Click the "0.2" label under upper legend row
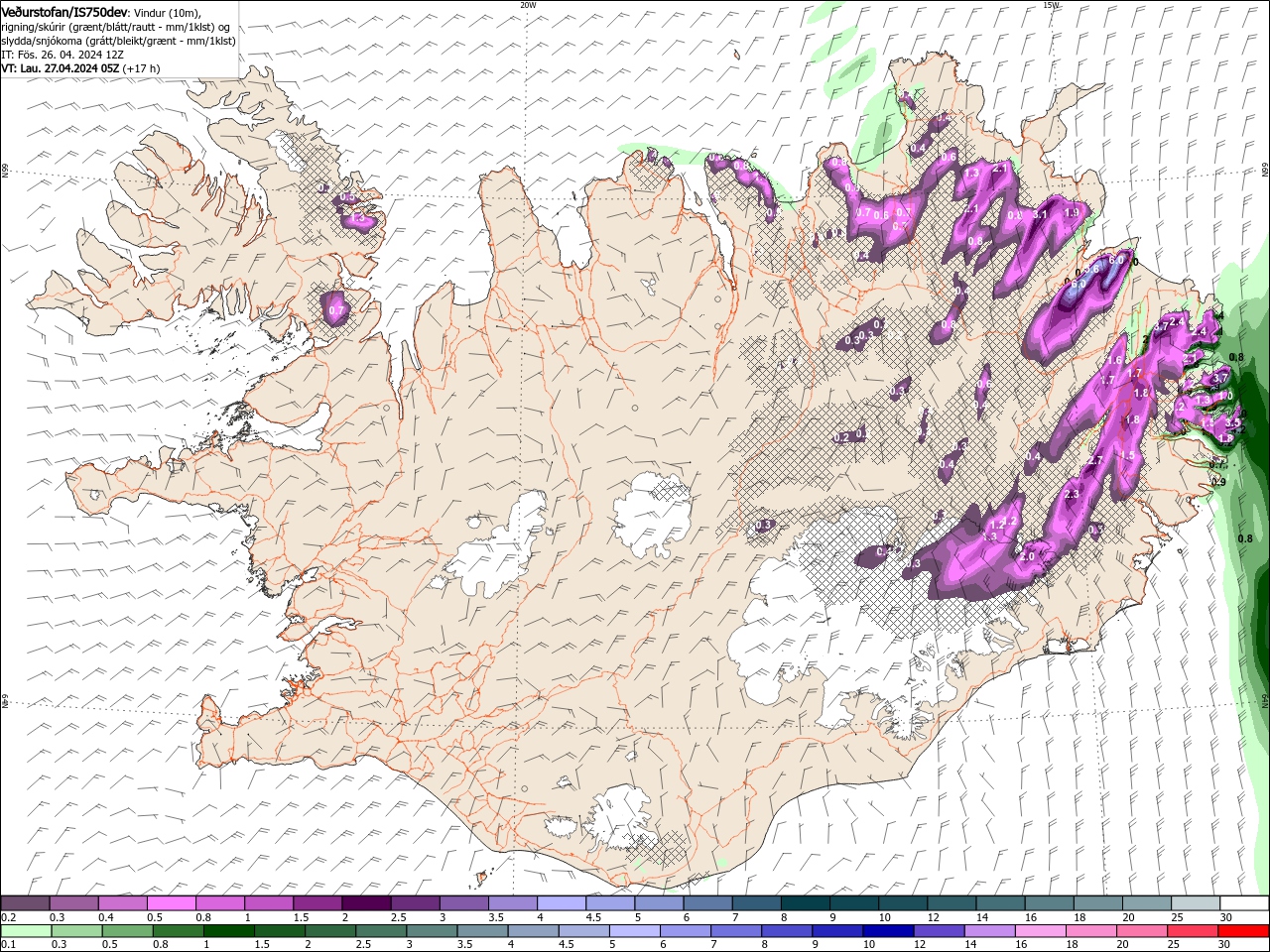The image size is (1270, 952). pyautogui.click(x=8, y=917)
